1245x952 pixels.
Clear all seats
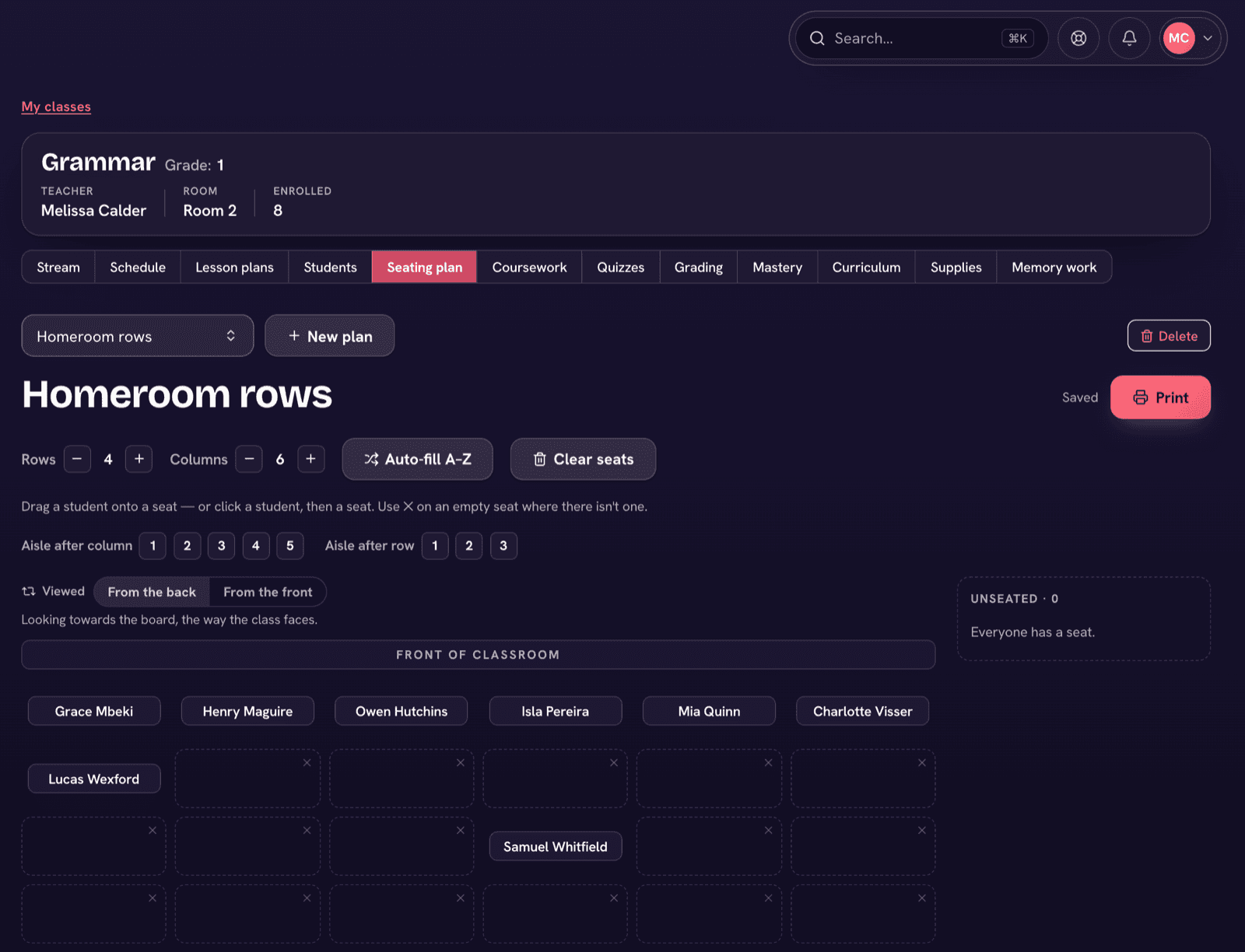coord(583,459)
